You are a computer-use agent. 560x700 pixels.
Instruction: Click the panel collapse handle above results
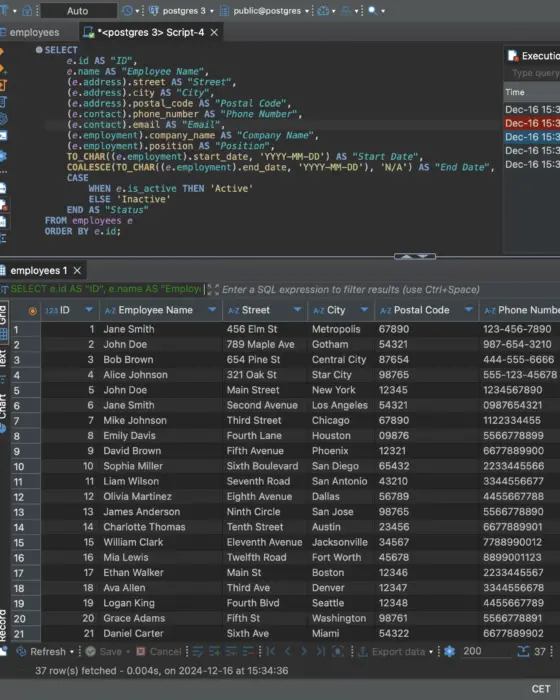tap(414, 256)
